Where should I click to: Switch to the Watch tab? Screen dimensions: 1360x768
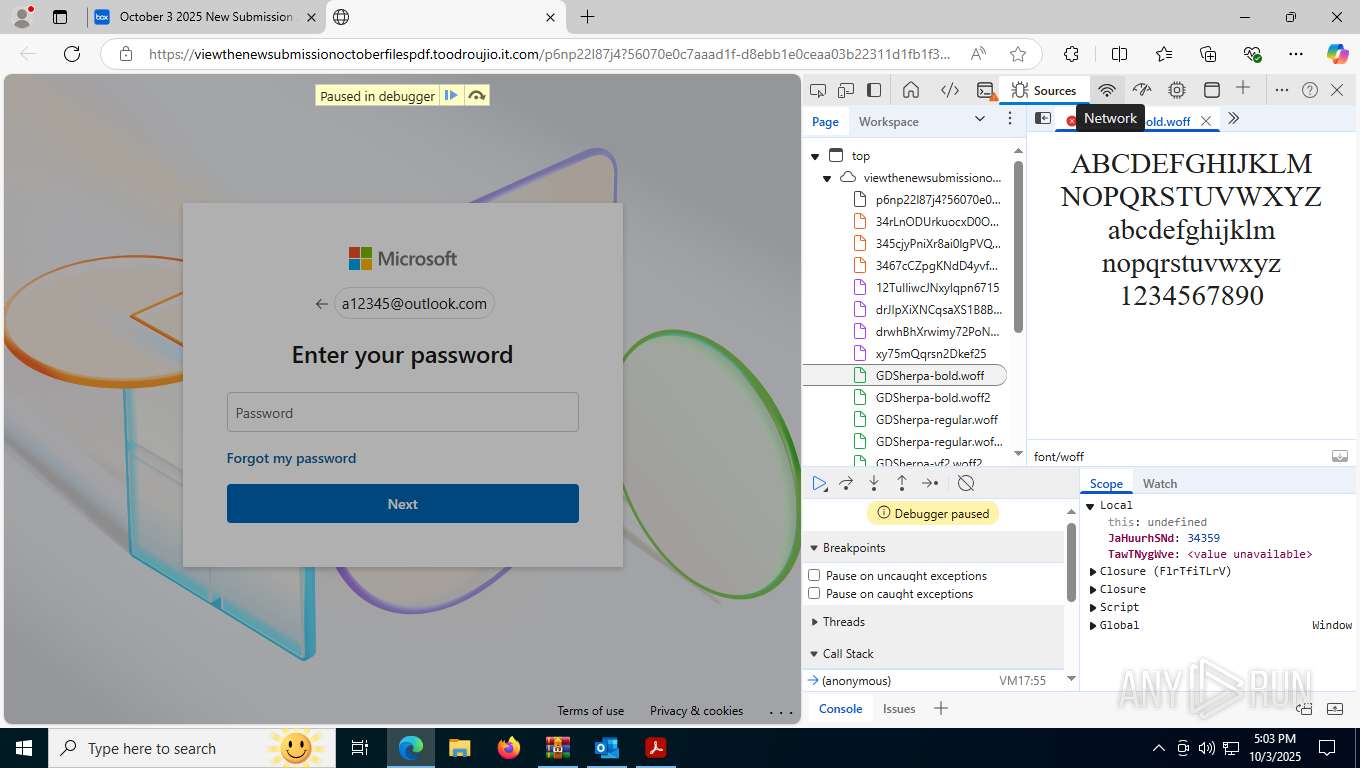pos(1160,483)
